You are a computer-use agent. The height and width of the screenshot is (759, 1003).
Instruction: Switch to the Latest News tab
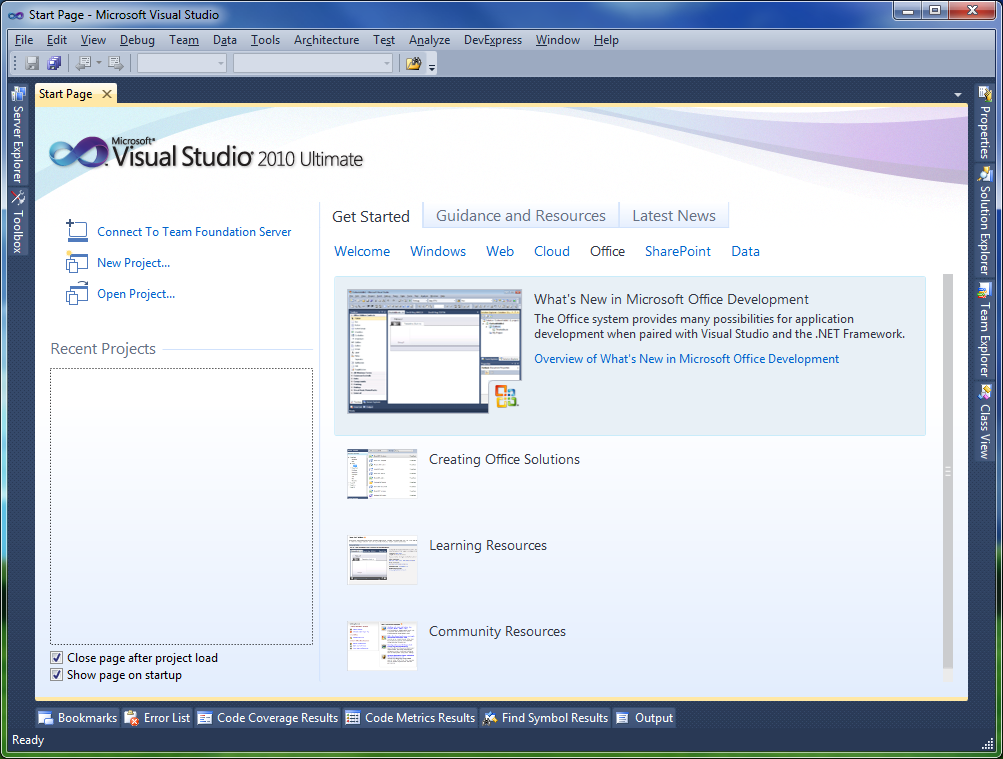[674, 215]
